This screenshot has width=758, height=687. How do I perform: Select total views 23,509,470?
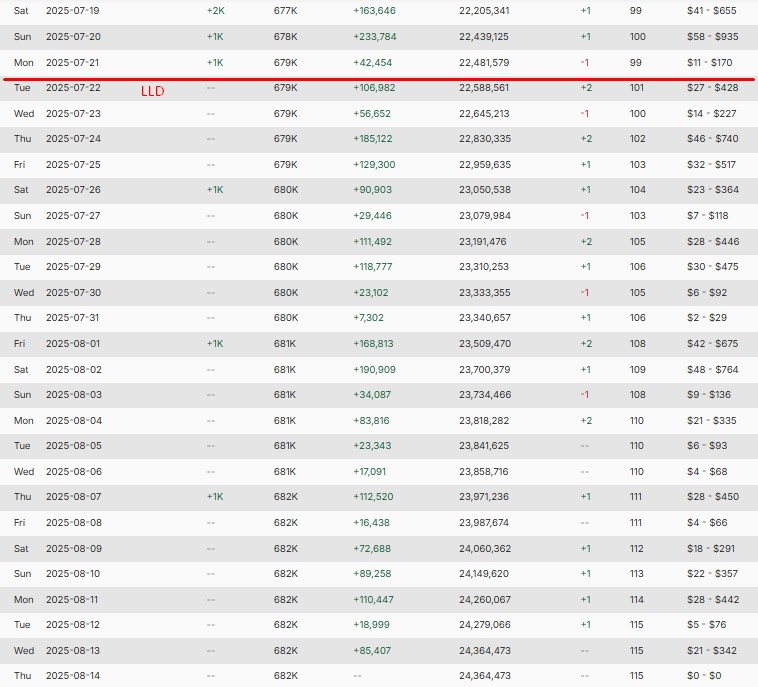484,344
